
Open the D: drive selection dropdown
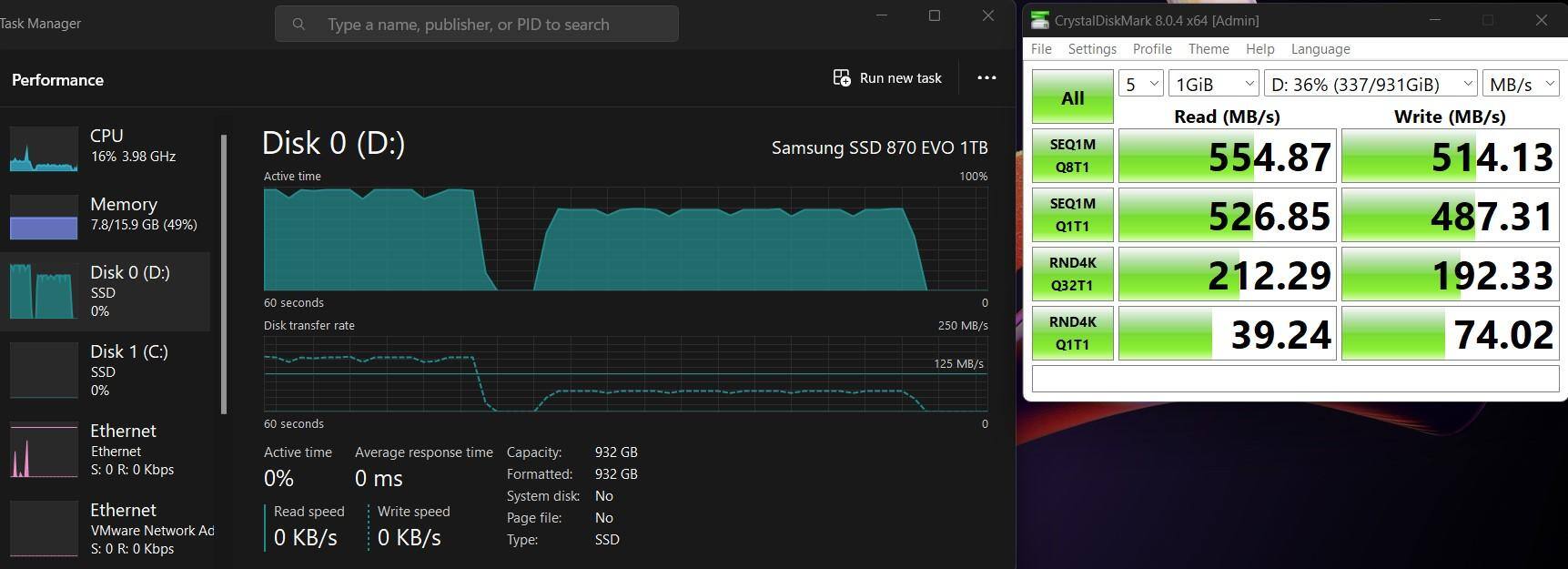click(1370, 85)
